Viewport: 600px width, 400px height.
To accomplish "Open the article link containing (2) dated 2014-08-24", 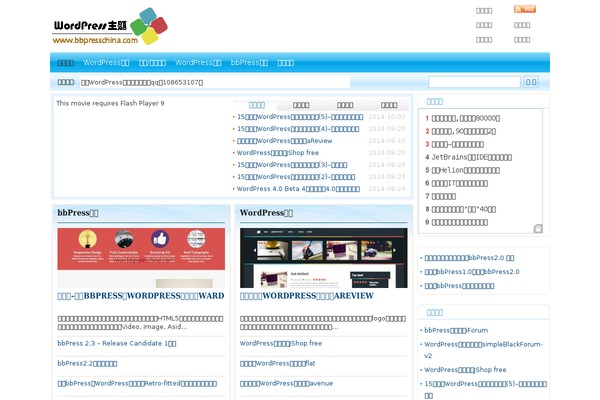I will tap(296, 177).
